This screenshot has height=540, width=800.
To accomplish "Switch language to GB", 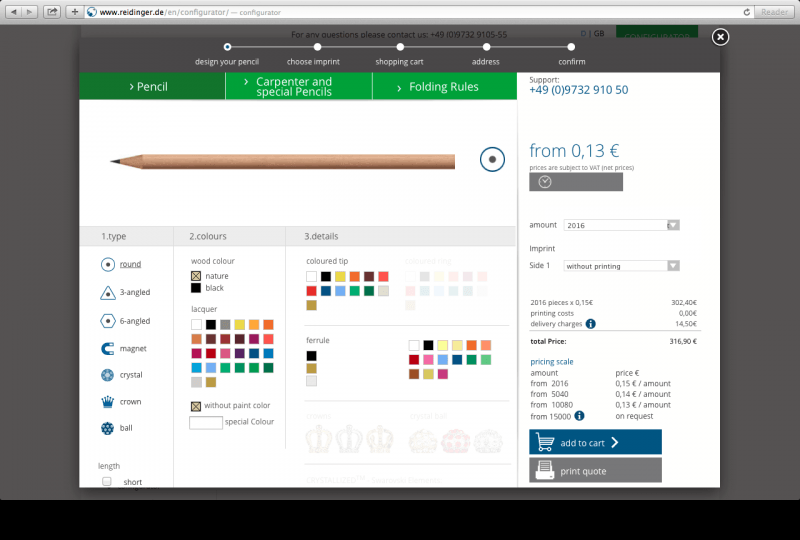I will 599,33.
